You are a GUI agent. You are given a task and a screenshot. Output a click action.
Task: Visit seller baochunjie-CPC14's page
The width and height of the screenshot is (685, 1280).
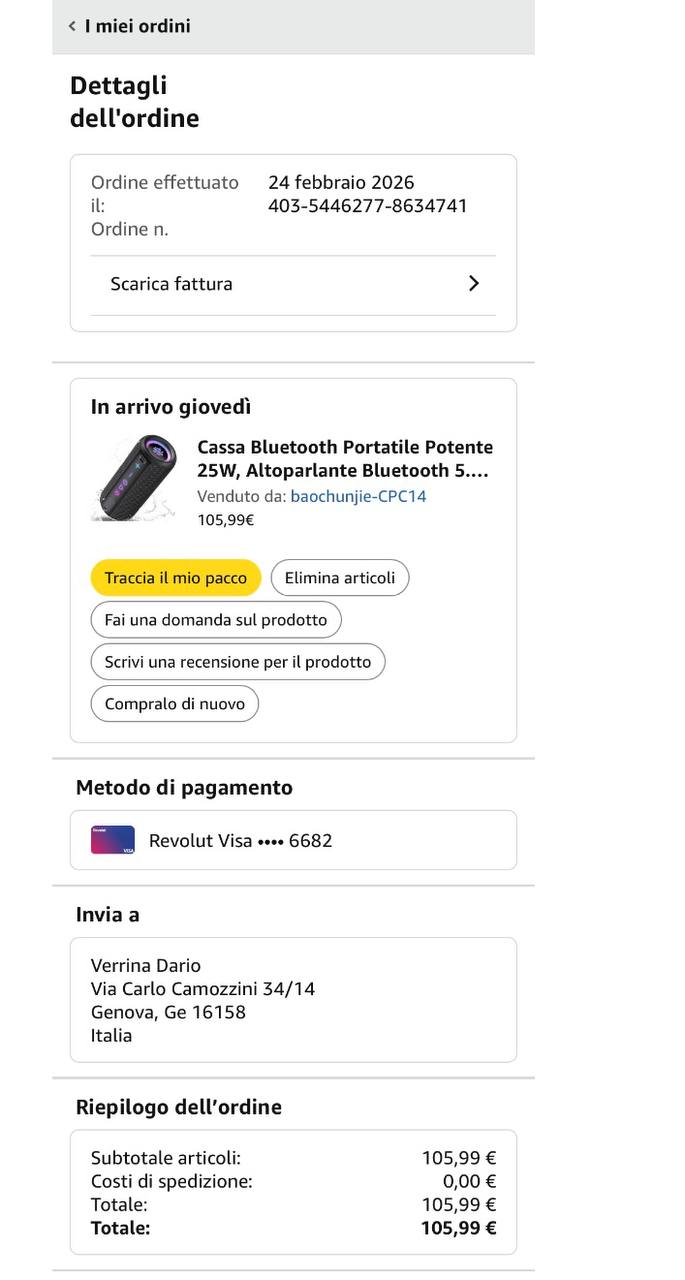tap(358, 496)
